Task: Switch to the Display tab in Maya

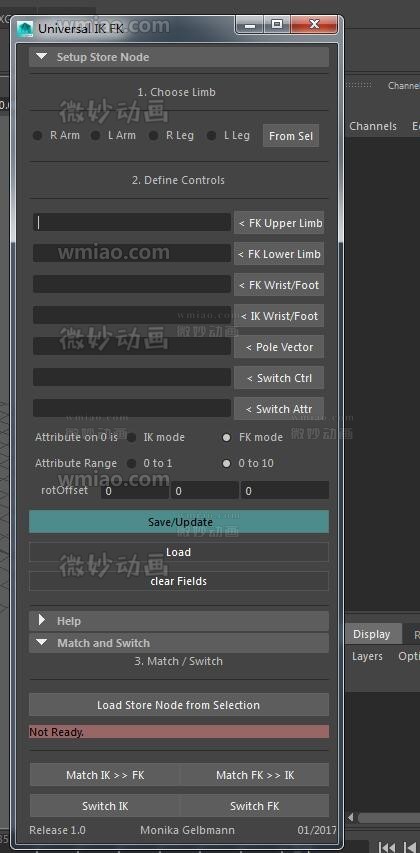Action: [x=372, y=634]
